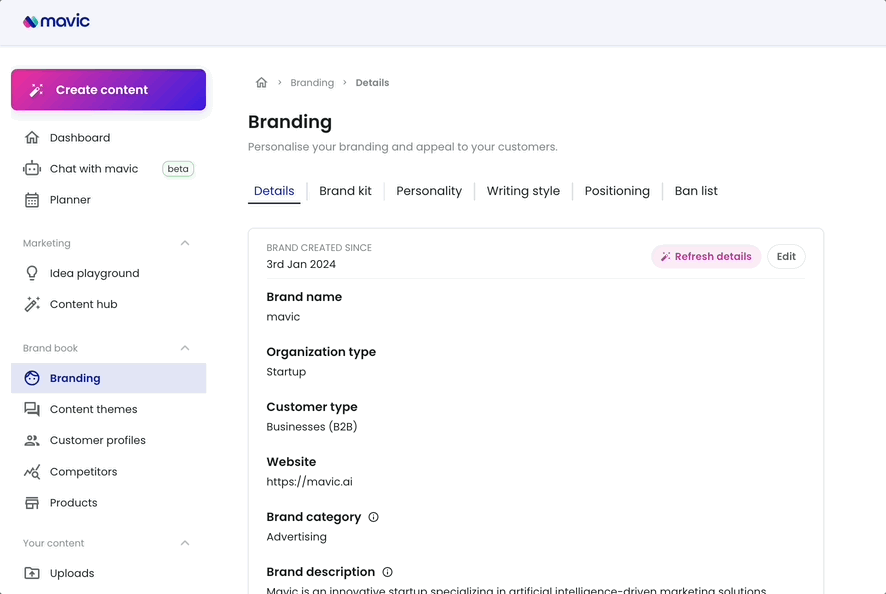
Task: Click the Create content button
Action: coord(108,90)
